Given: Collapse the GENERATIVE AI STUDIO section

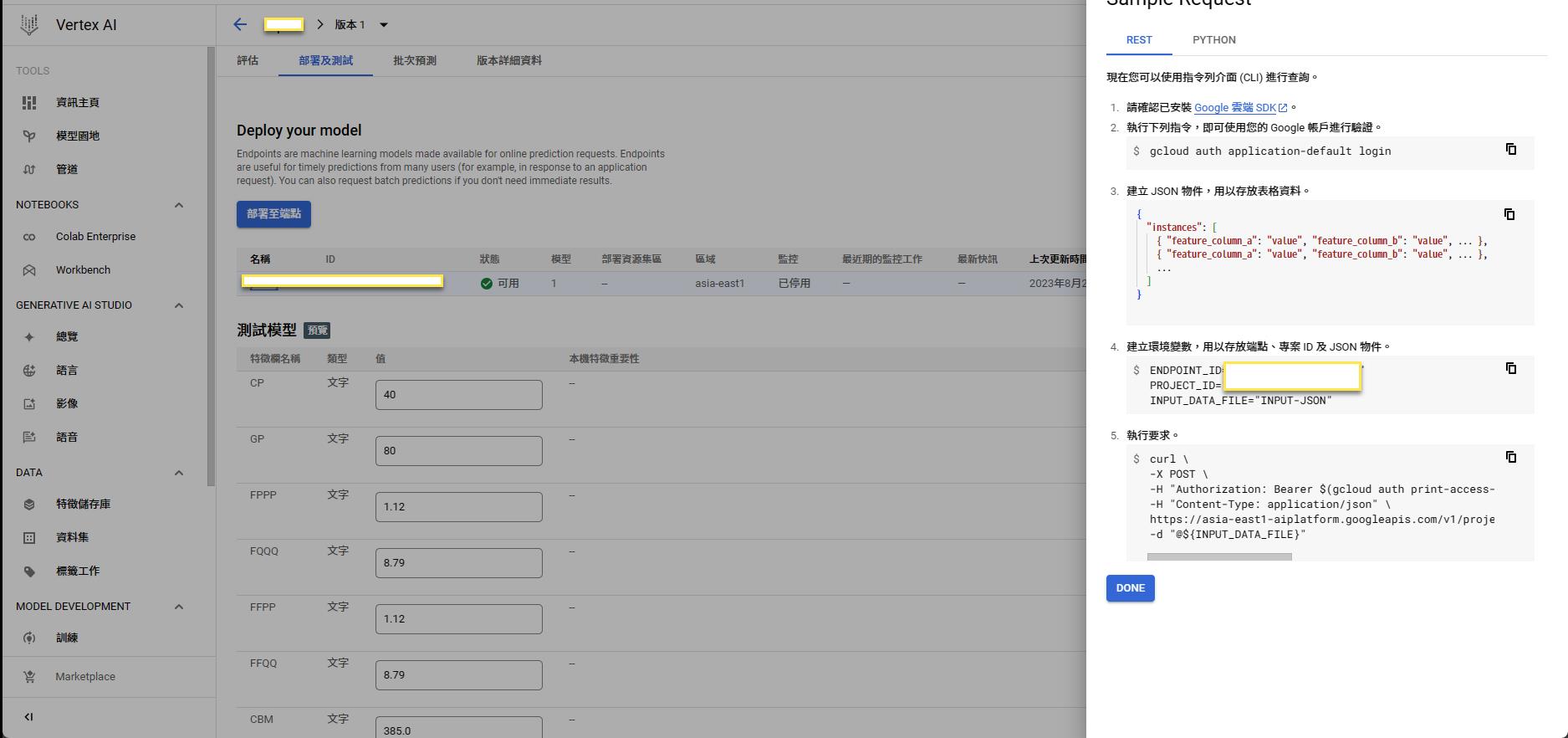Looking at the screenshot, I should [178, 305].
